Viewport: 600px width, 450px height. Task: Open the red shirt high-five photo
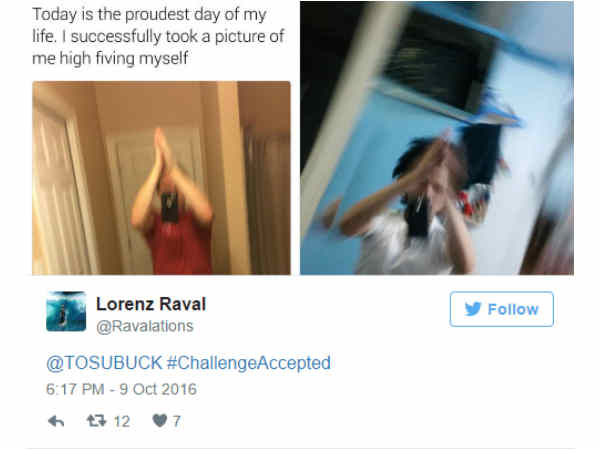pyautogui.click(x=161, y=178)
